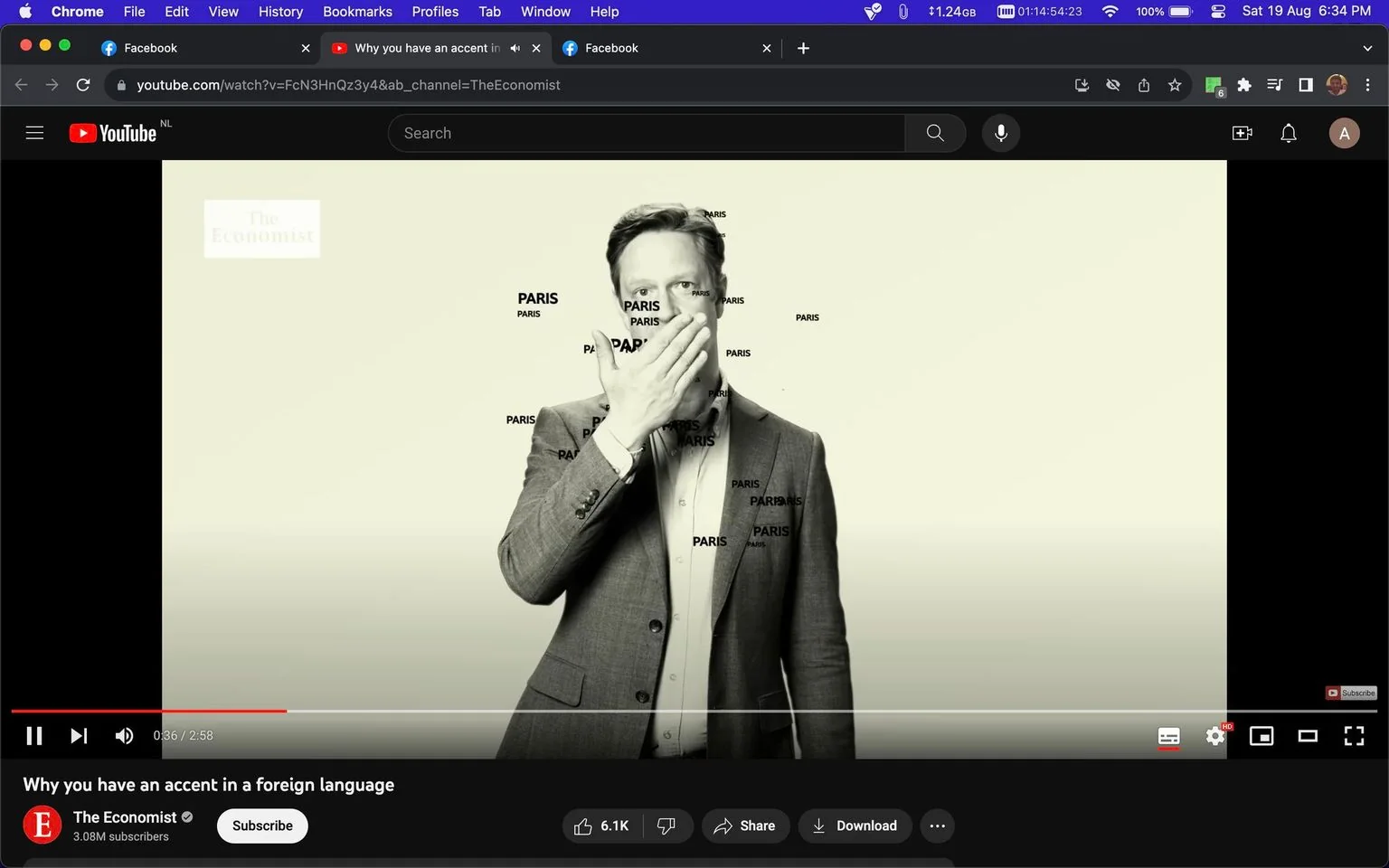Toggle subtitles/closed captions
This screenshot has height=868, width=1389.
click(x=1168, y=736)
